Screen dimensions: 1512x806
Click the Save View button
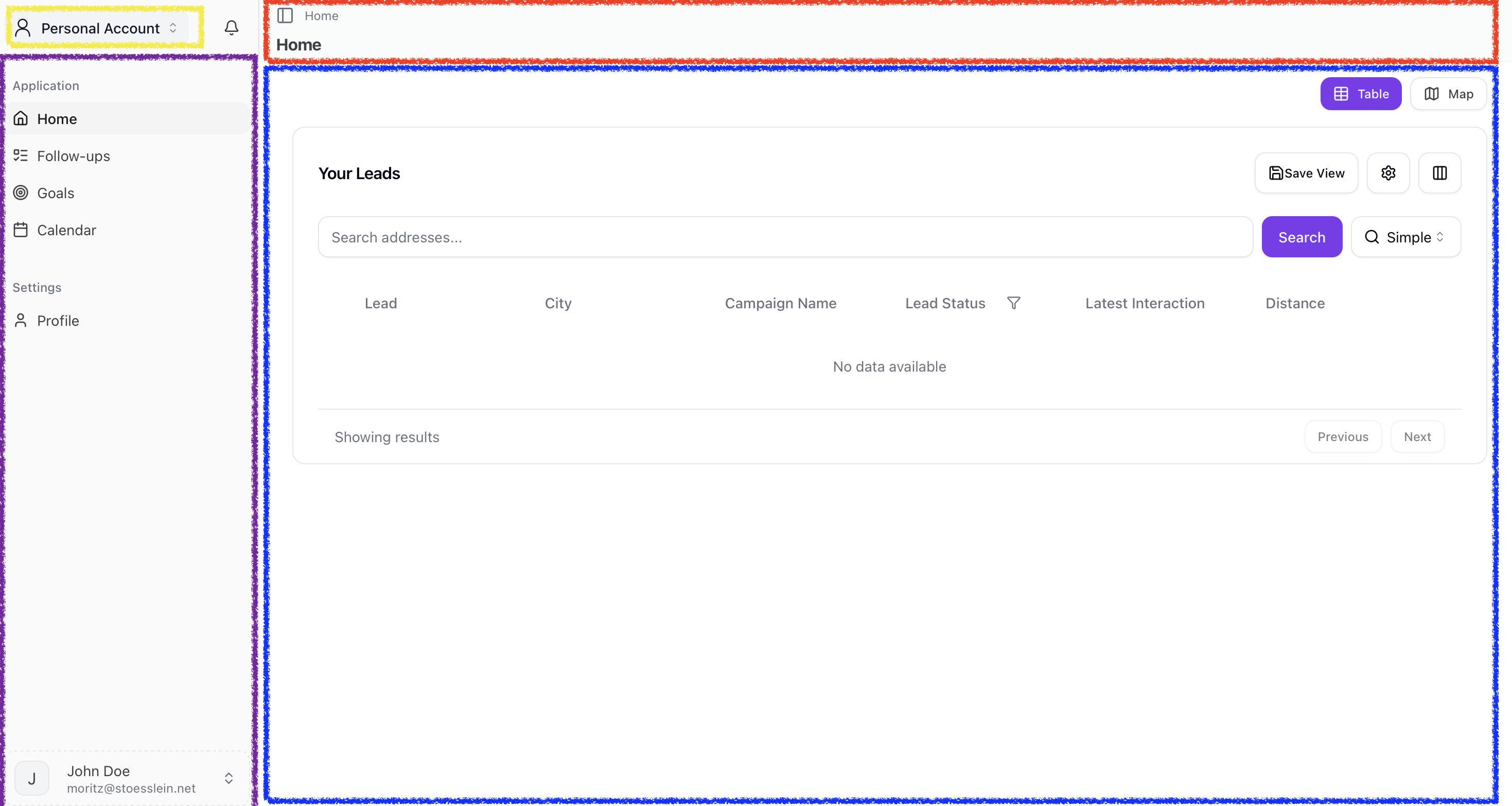[1306, 173]
